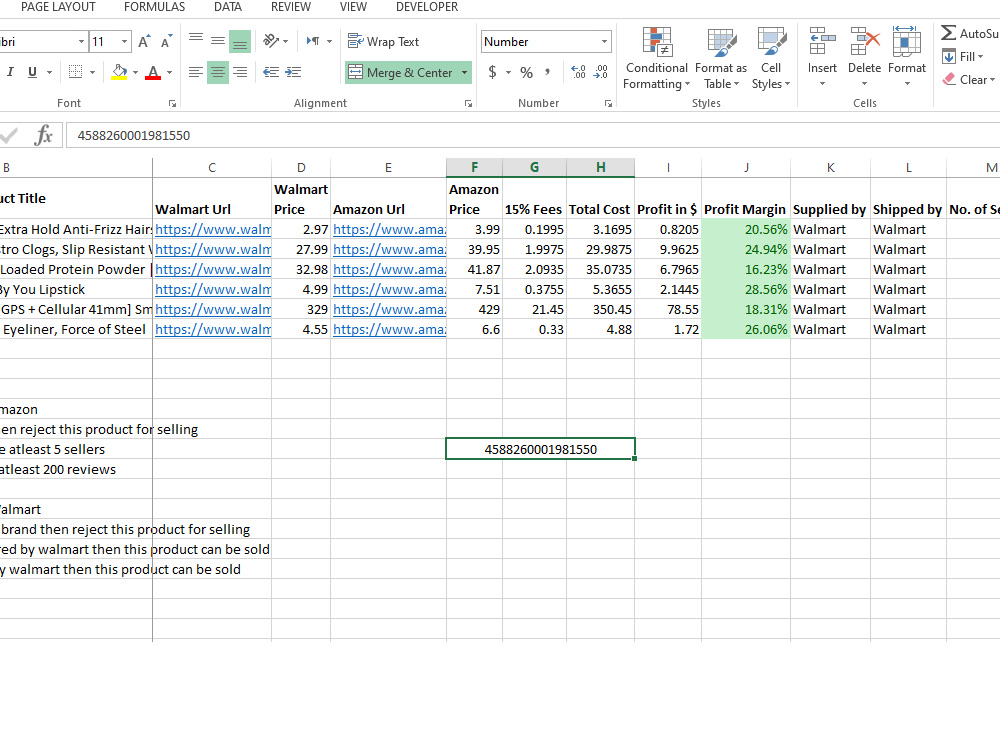This screenshot has height=750, width=1000.
Task: Select the merged cell with 4588260001981550
Action: tap(540, 449)
